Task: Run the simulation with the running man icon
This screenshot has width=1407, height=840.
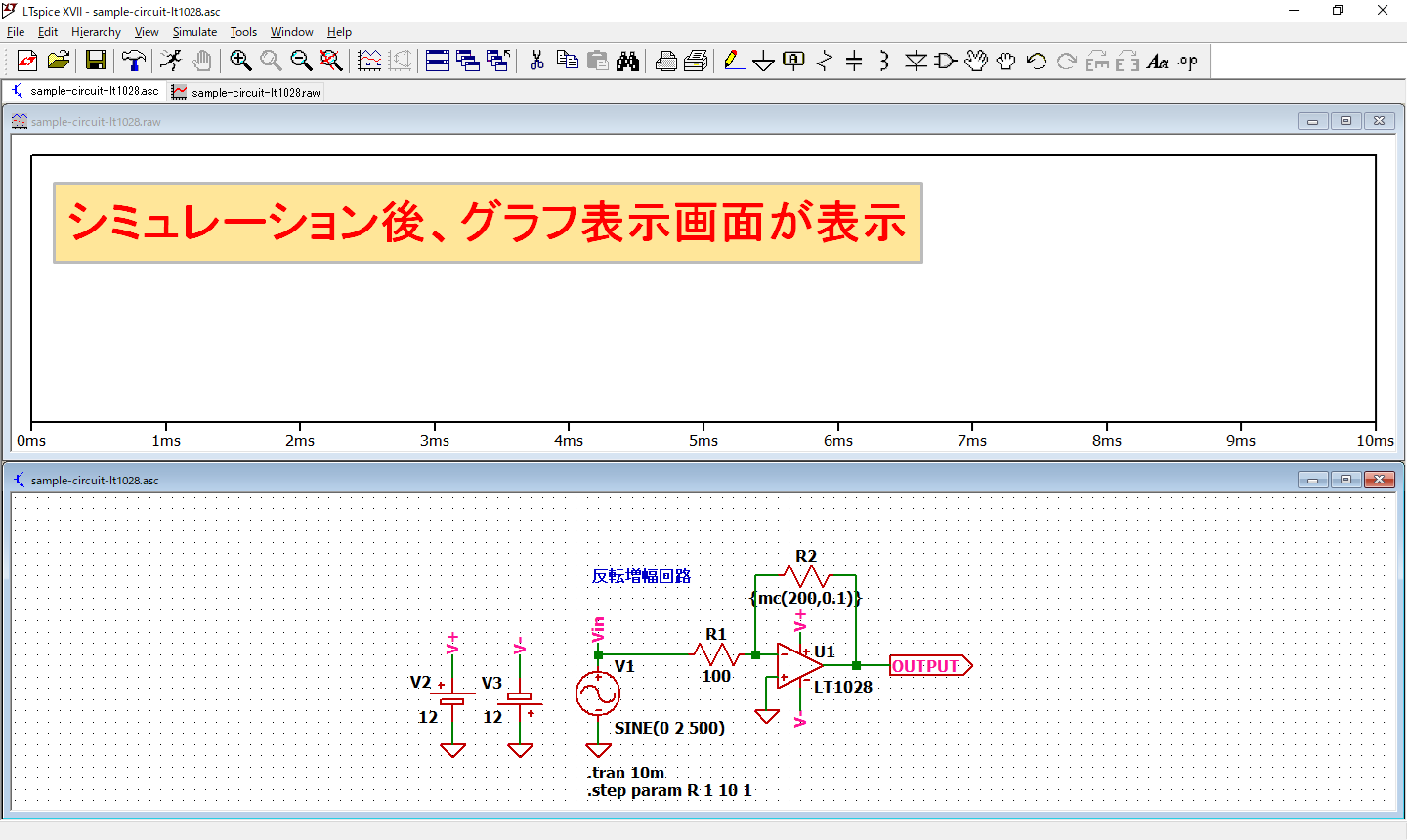Action: click(x=170, y=61)
